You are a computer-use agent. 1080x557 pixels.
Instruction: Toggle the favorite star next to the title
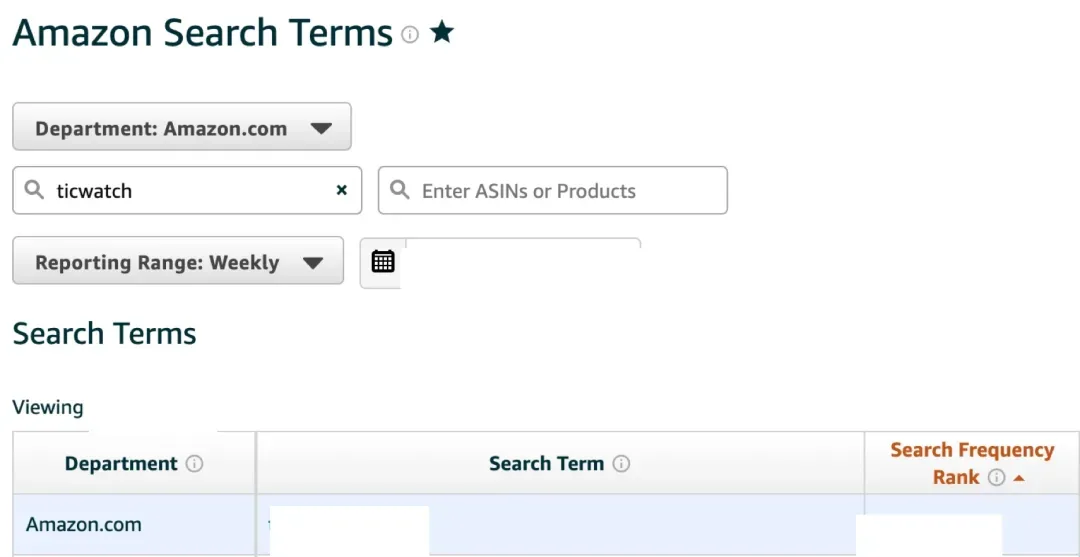[x=442, y=32]
